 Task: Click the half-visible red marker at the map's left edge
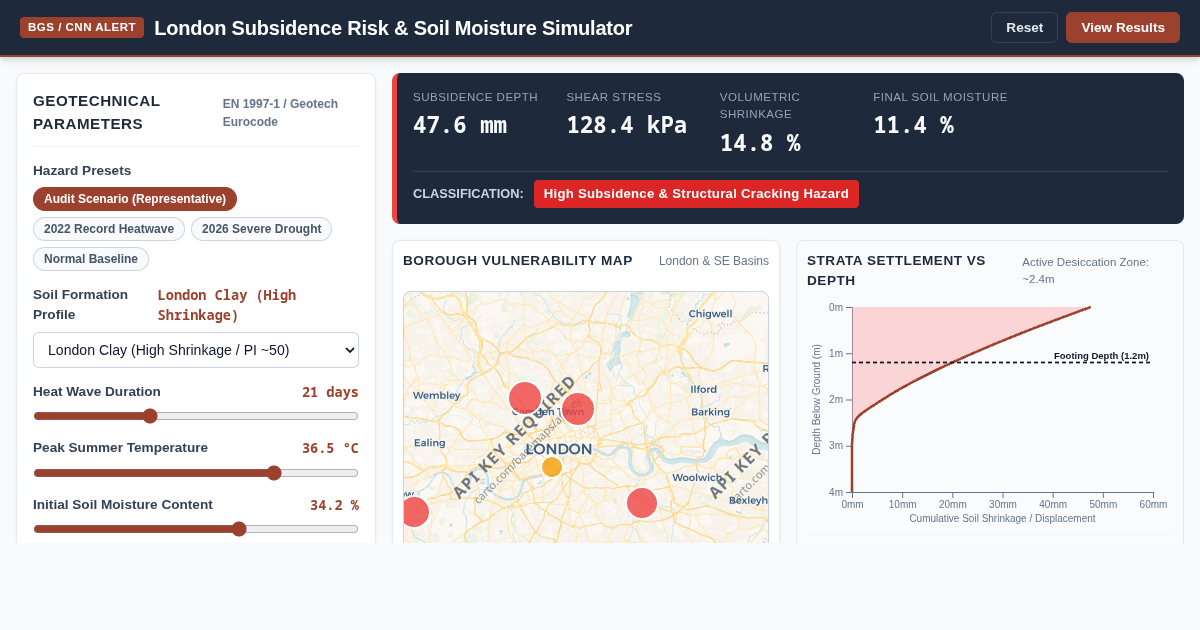point(416,512)
